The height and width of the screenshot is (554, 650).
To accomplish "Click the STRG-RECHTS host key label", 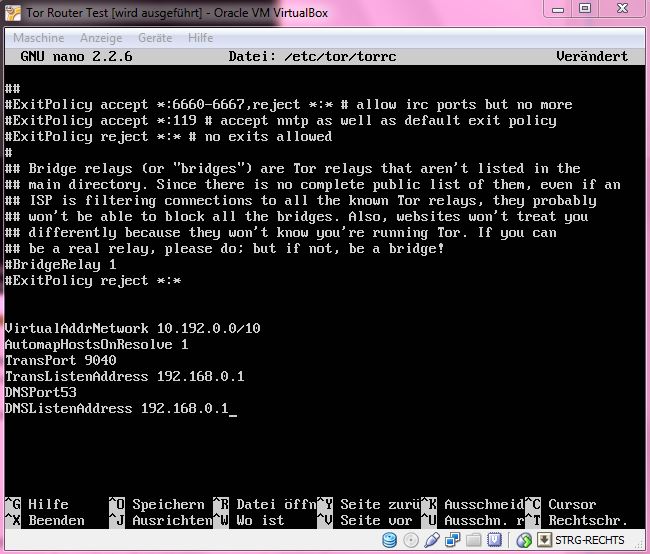I will point(589,540).
